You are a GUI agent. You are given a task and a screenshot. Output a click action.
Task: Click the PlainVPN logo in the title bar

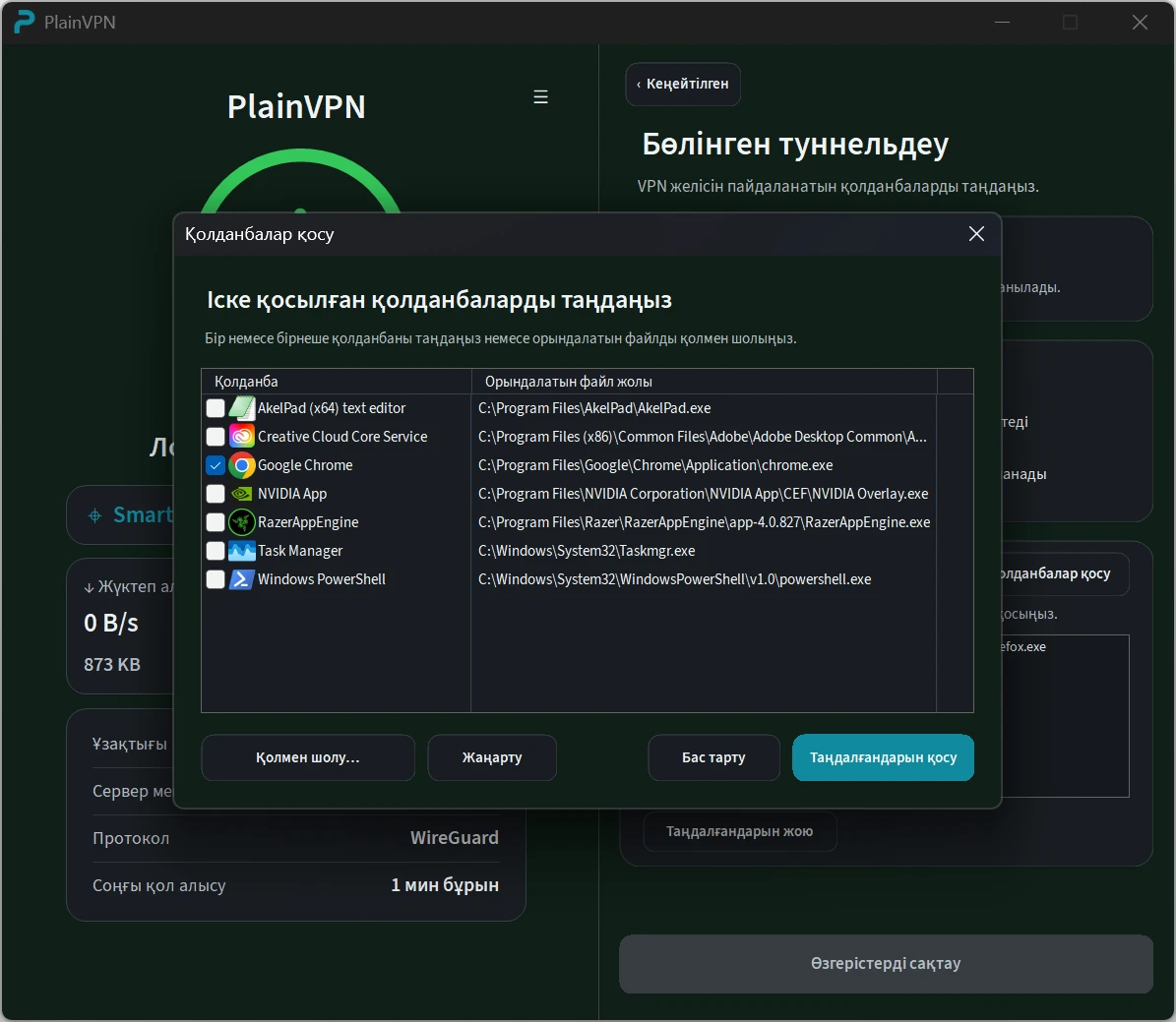(x=24, y=22)
